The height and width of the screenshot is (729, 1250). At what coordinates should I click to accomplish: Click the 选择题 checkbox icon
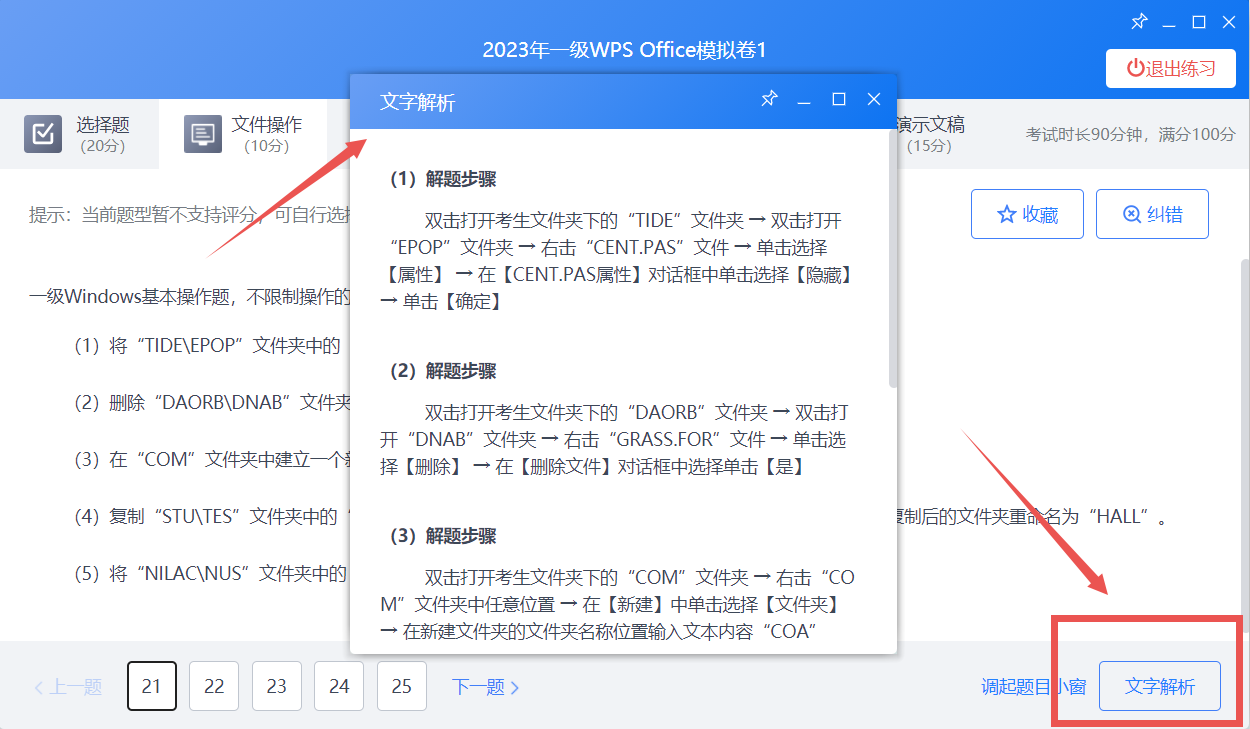pos(43,134)
